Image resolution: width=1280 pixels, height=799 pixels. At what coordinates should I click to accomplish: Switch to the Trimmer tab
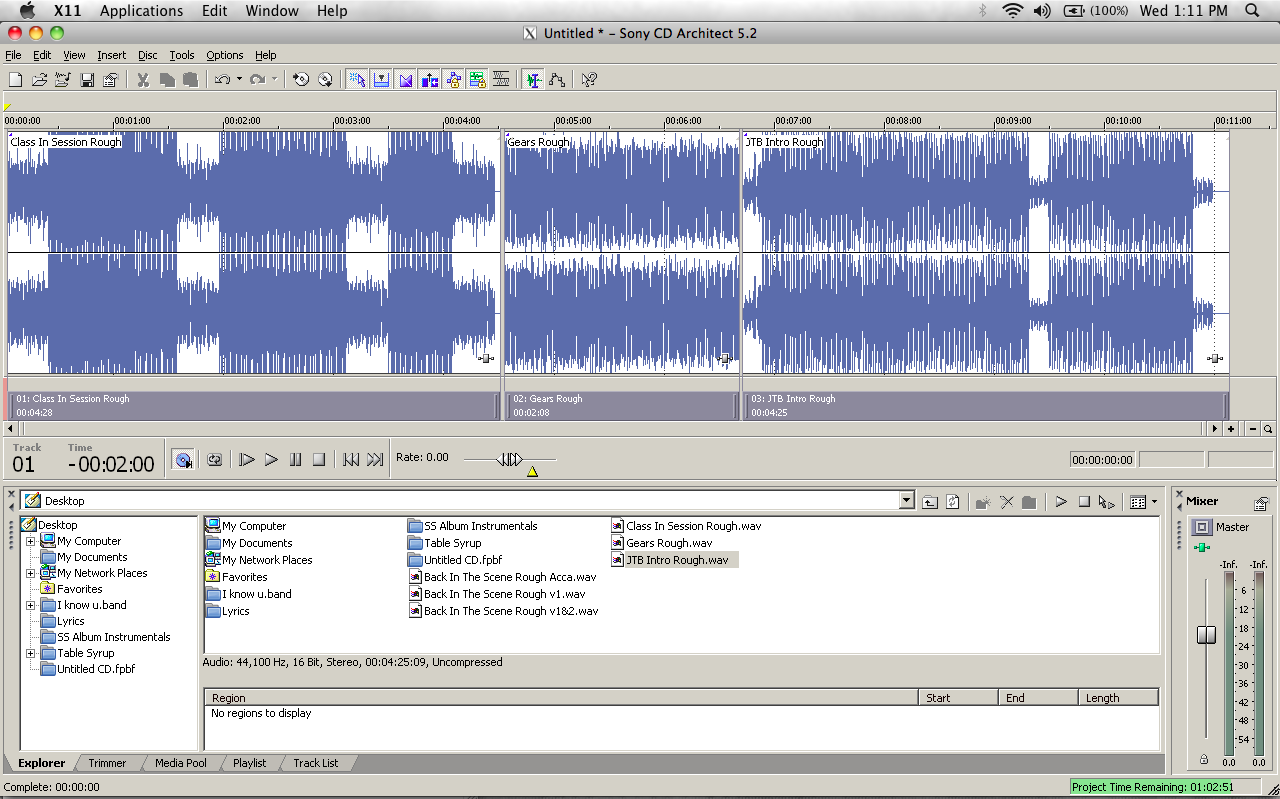pyautogui.click(x=107, y=763)
